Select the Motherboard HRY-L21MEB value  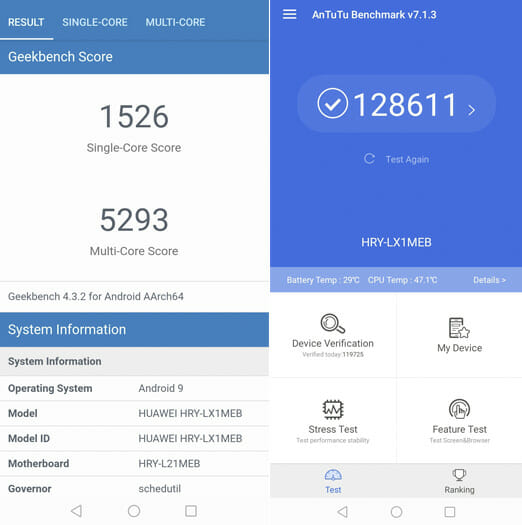pyautogui.click(x=169, y=463)
